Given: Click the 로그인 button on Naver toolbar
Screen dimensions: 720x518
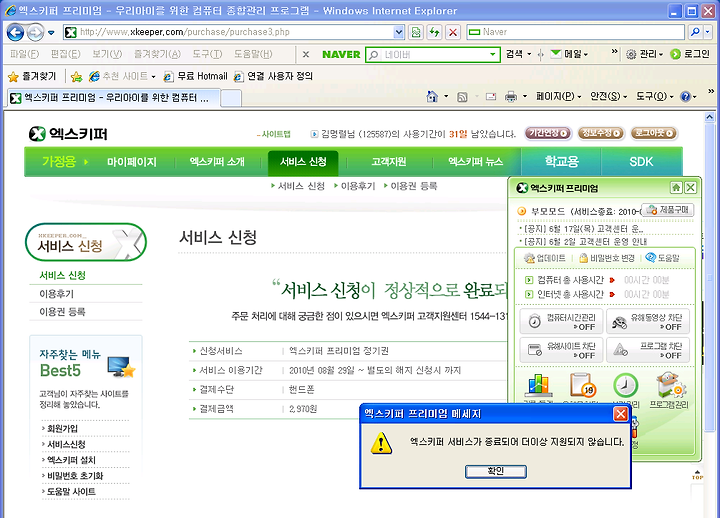Looking at the screenshot, I should (690, 54).
